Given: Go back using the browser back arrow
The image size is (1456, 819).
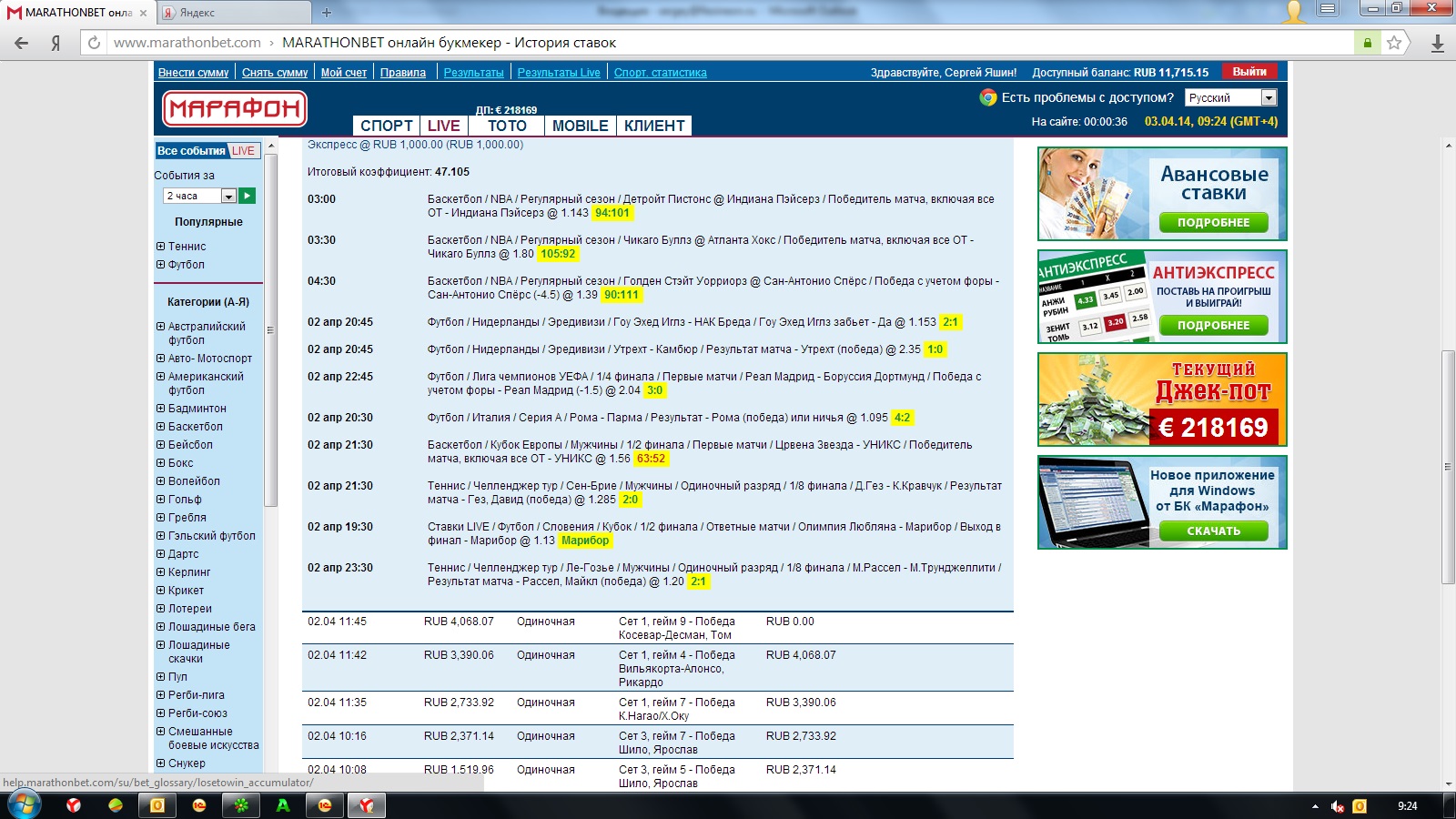Looking at the screenshot, I should 22,43.
